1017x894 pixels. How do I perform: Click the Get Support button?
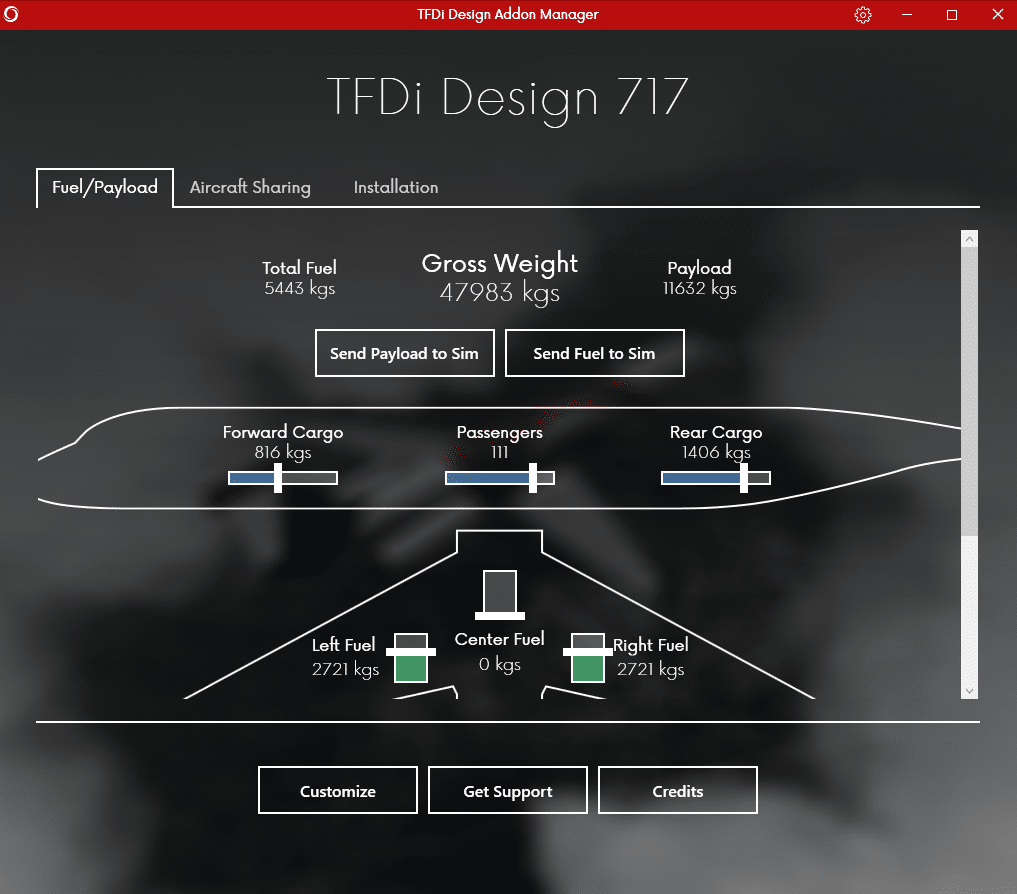[x=508, y=791]
